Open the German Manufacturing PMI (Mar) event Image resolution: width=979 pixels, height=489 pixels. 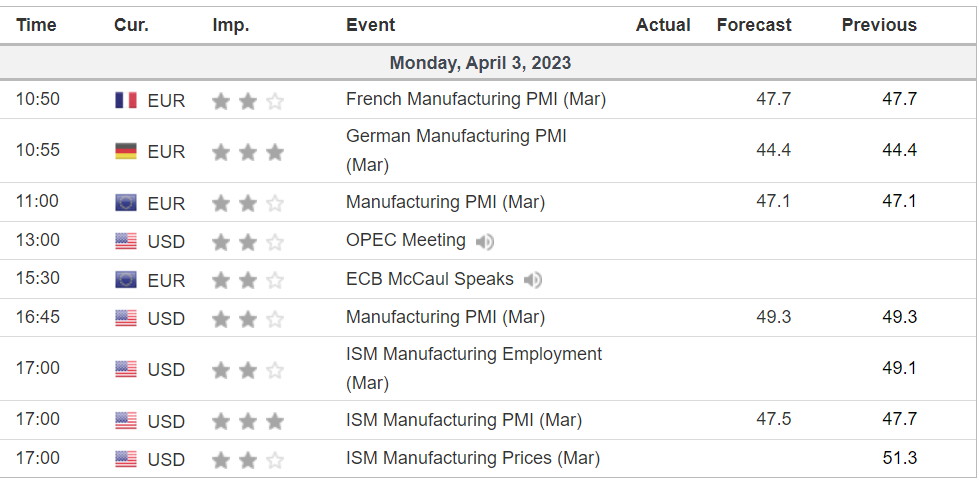click(456, 136)
